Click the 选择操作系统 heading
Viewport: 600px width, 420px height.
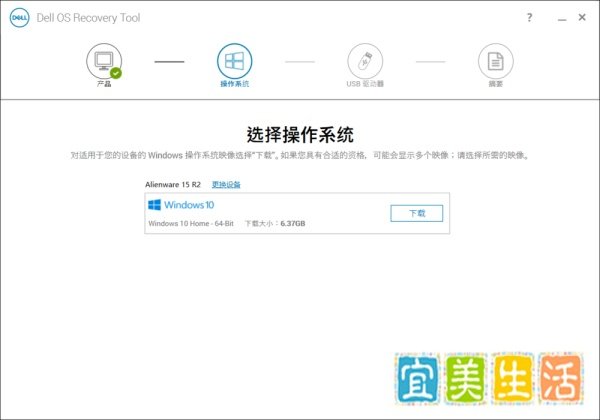(x=300, y=135)
